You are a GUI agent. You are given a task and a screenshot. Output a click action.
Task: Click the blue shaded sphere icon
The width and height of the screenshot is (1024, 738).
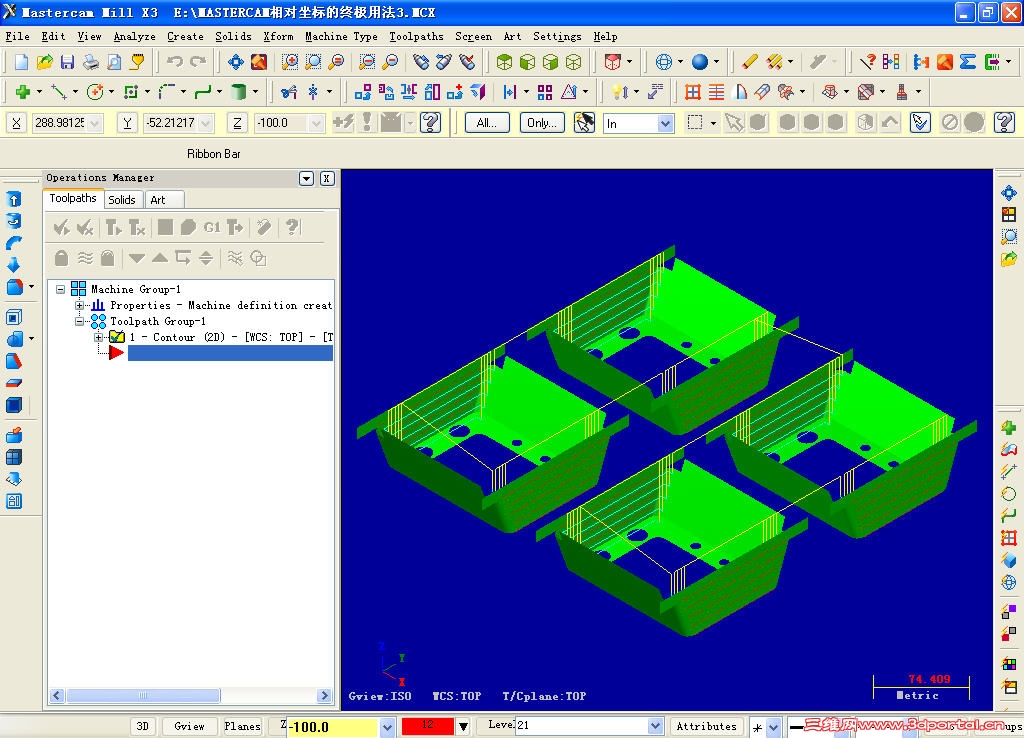(x=699, y=62)
